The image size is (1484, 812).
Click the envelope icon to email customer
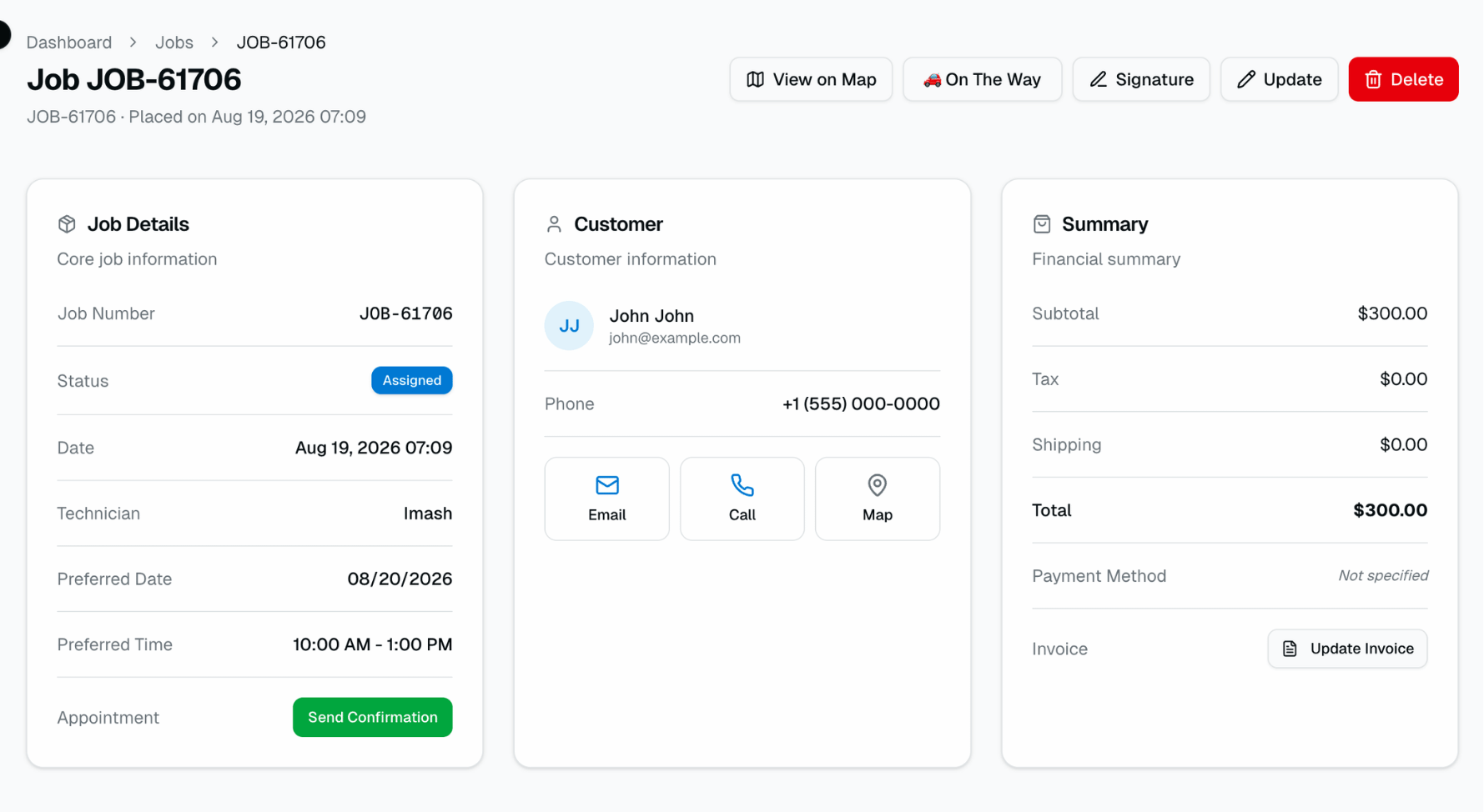pyautogui.click(x=607, y=484)
